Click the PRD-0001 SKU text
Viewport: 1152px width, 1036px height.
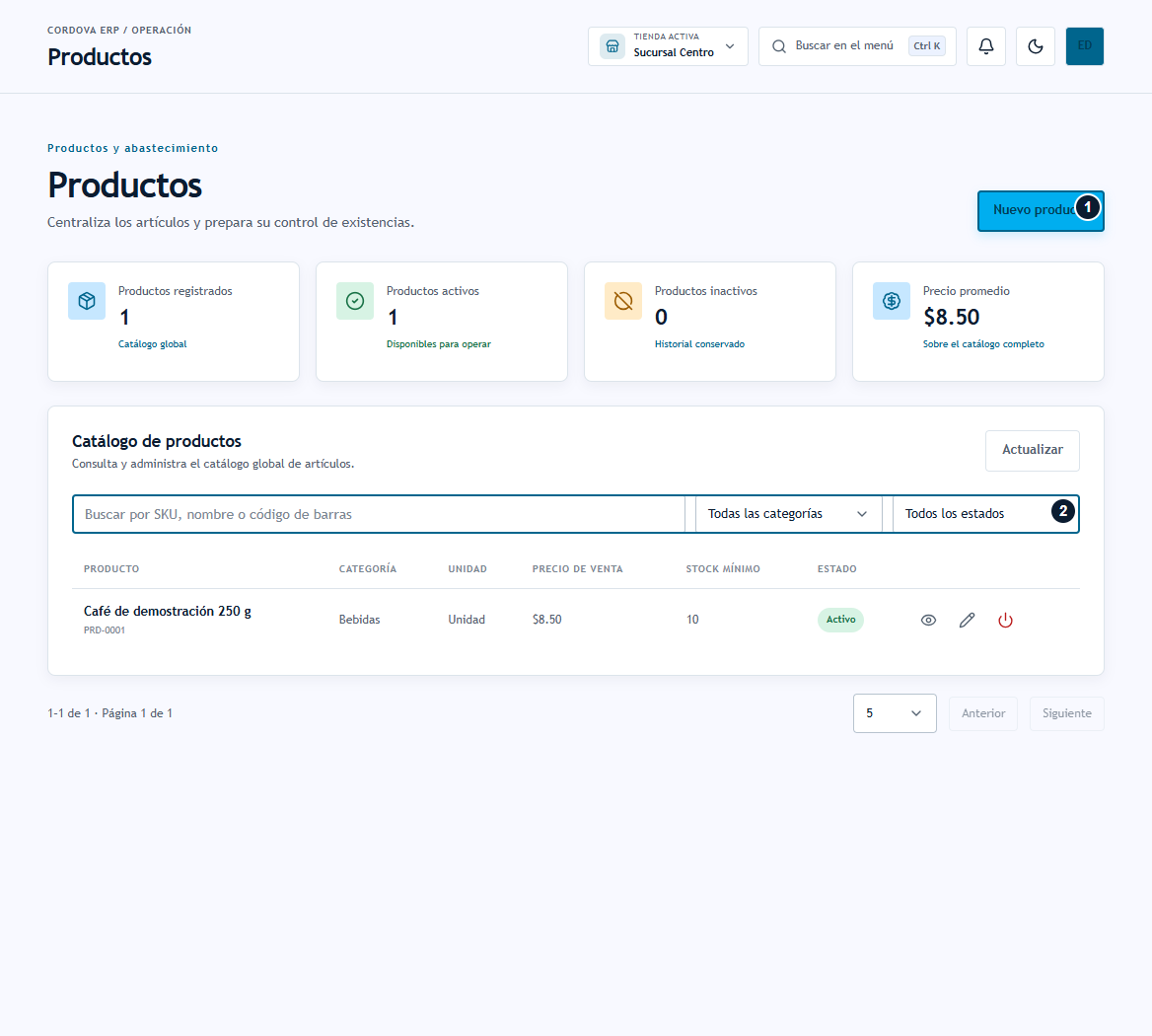(x=105, y=630)
